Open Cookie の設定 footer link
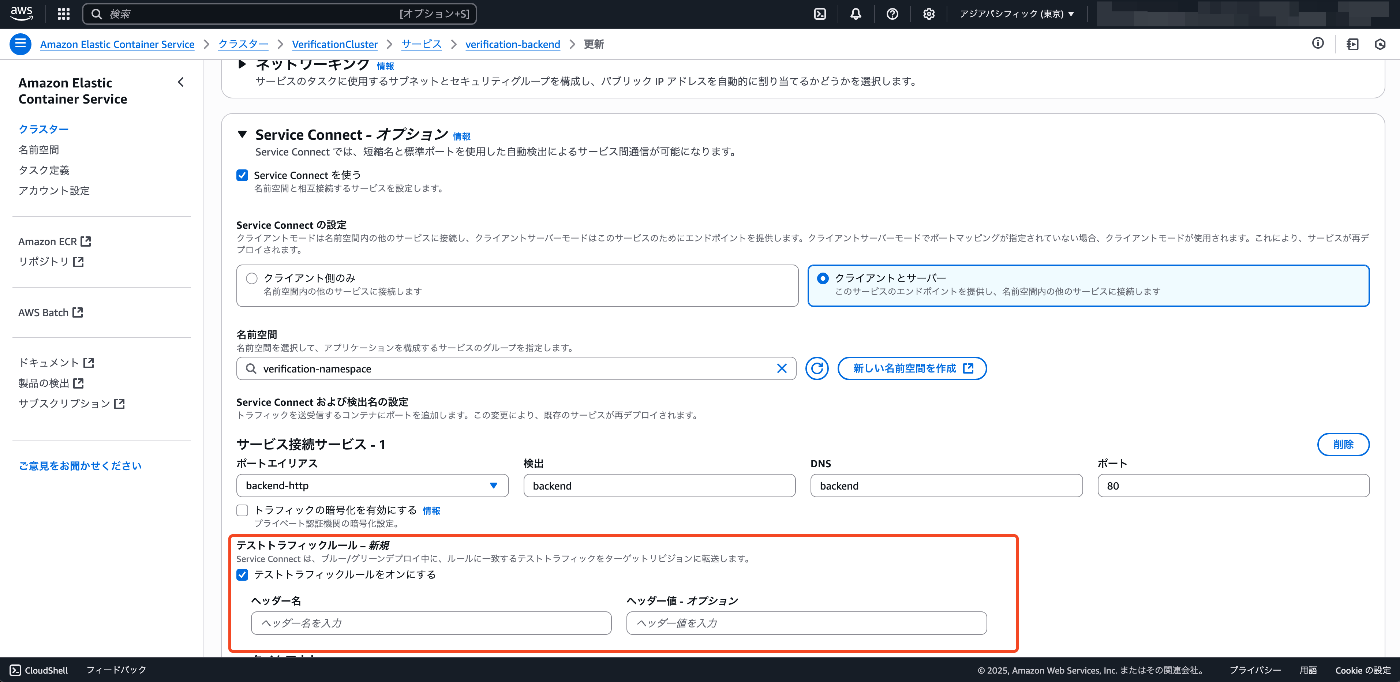The height and width of the screenshot is (682, 1400). tap(1362, 670)
